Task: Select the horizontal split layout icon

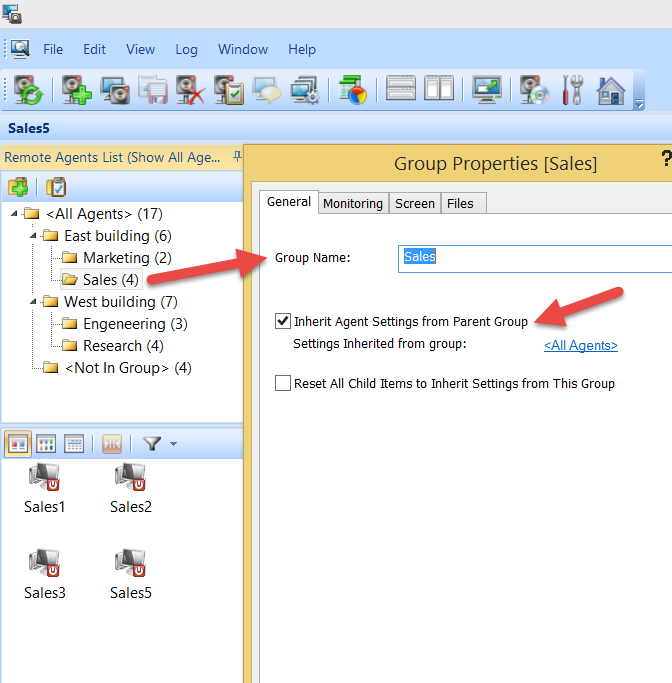Action: tap(401, 88)
